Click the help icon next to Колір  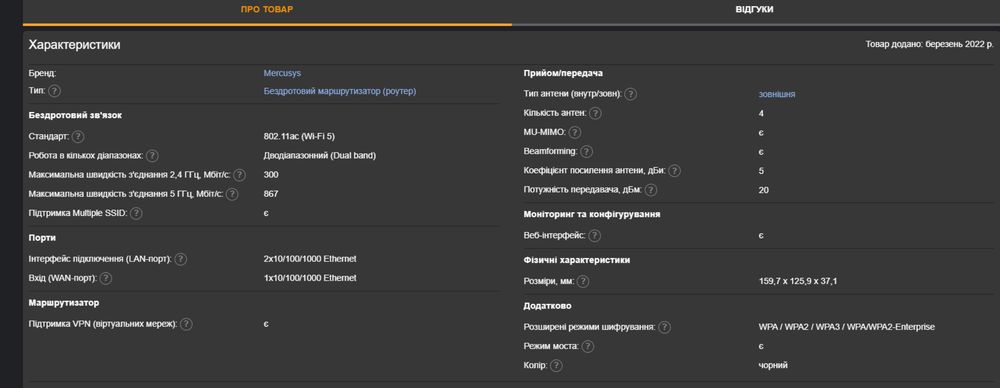click(x=556, y=365)
